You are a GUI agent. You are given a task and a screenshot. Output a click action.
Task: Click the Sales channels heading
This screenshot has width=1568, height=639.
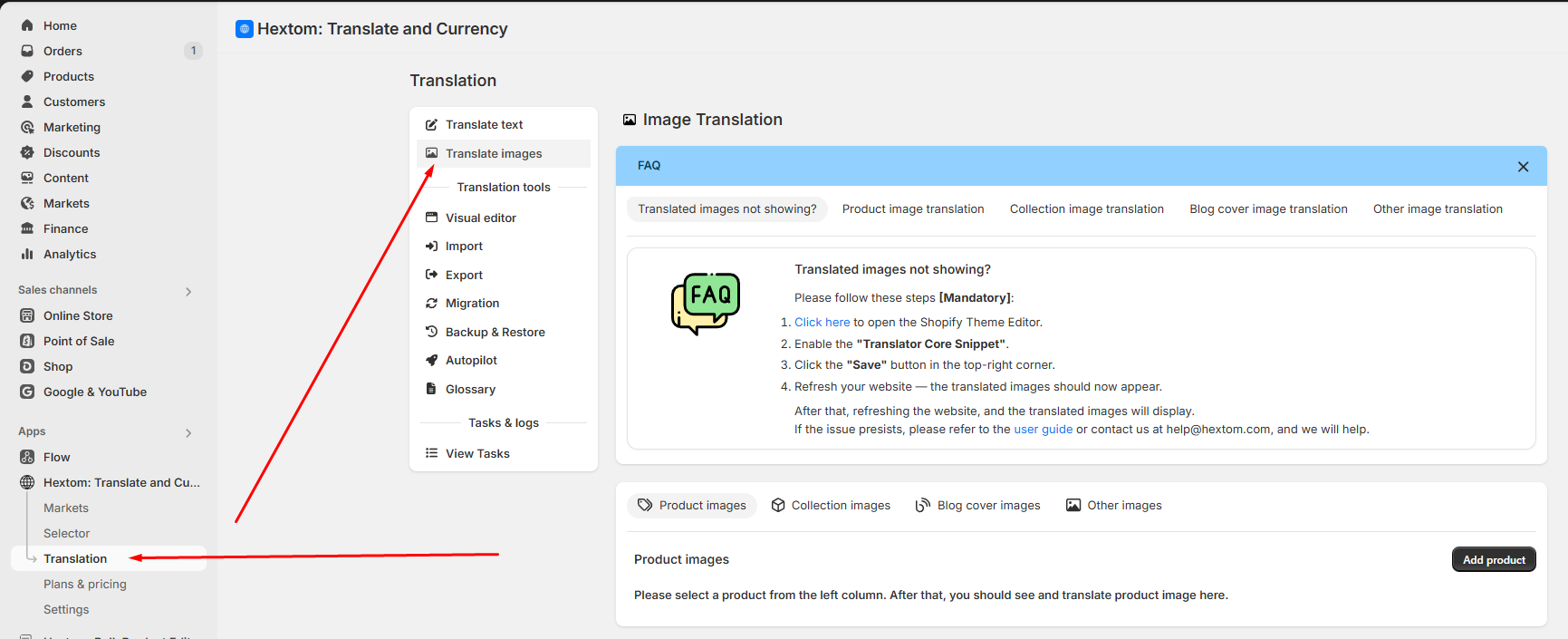coord(57,290)
